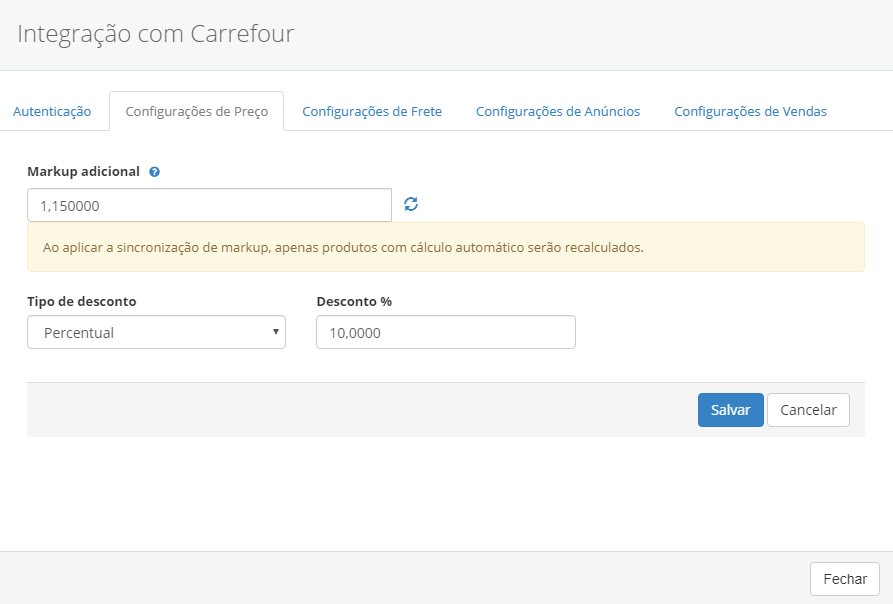Click the Tipo de desconto label
The width and height of the screenshot is (893, 604).
pos(82,301)
